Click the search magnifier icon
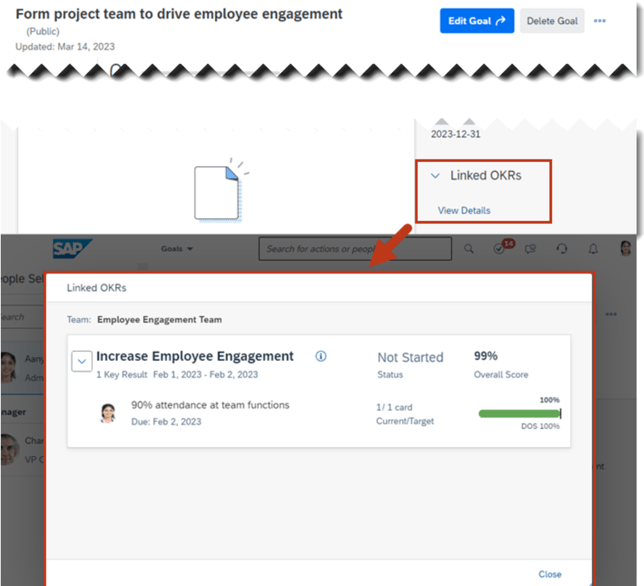This screenshot has height=586, width=644. pos(469,249)
